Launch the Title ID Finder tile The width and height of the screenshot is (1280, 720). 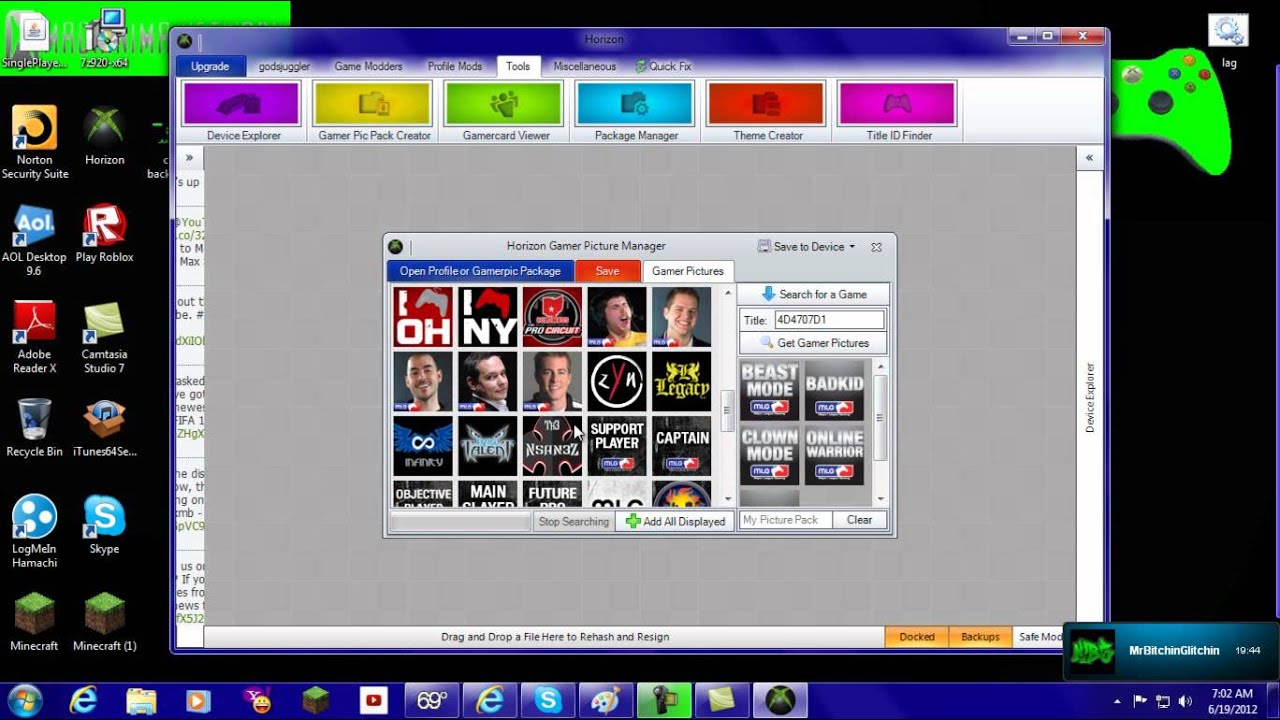point(898,111)
